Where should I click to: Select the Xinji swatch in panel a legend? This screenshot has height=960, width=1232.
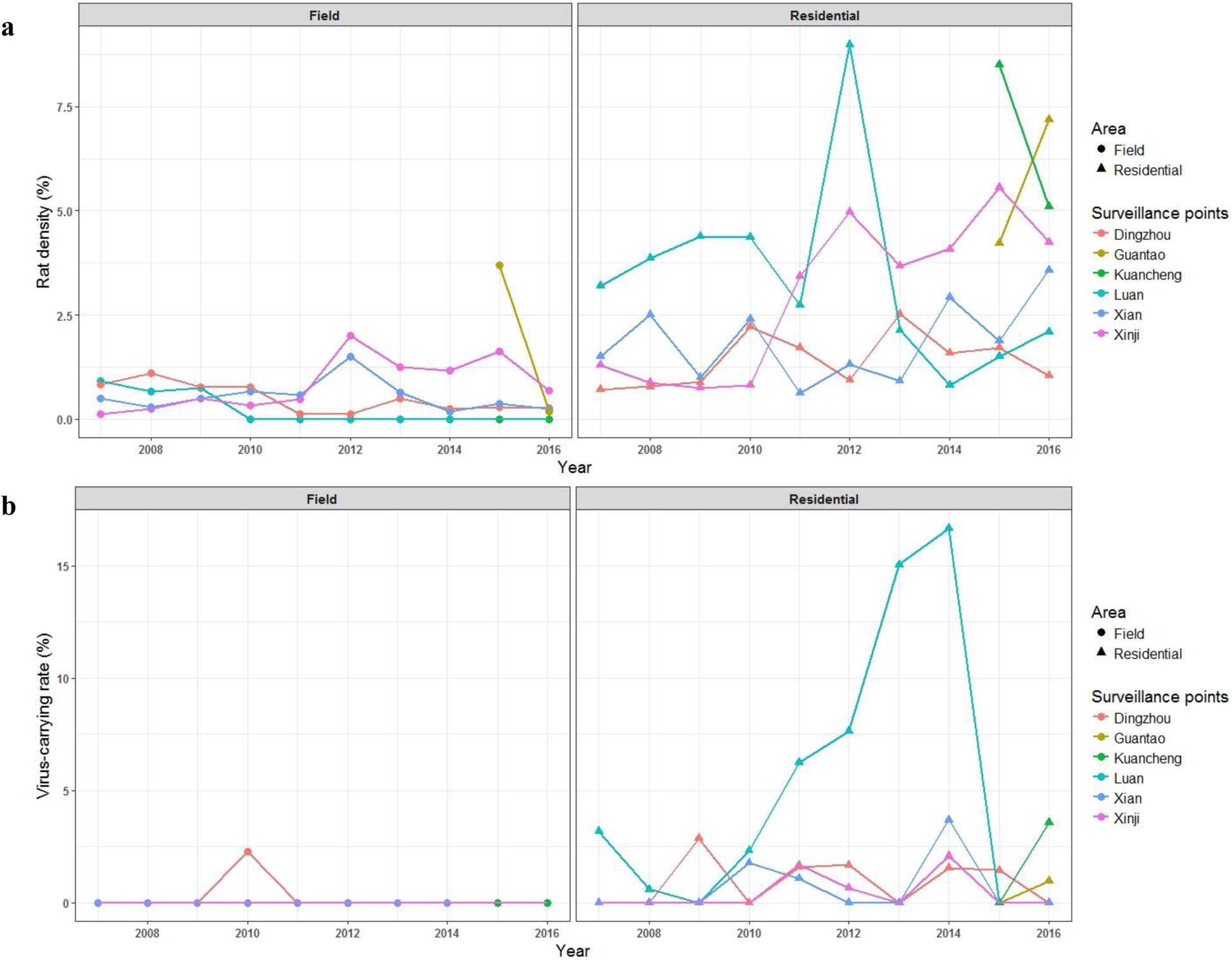1102,334
